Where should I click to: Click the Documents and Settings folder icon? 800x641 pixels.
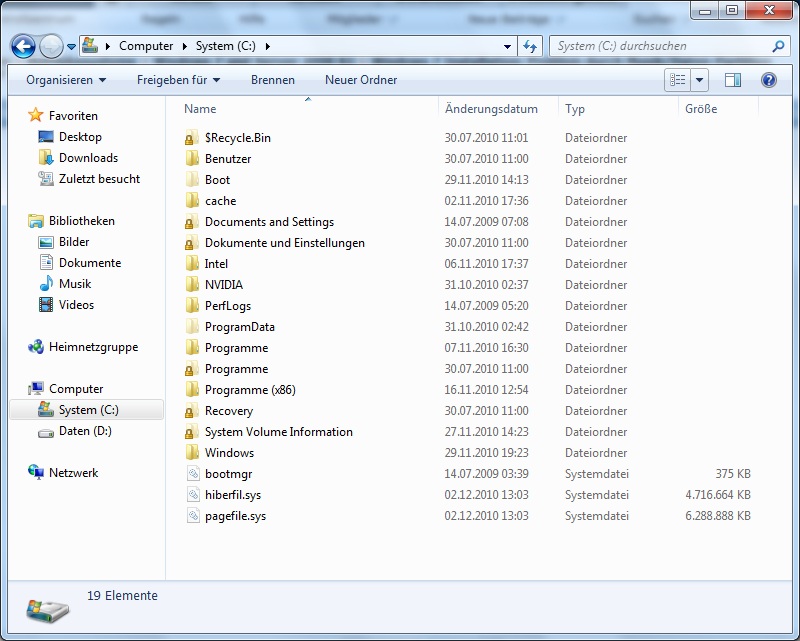click(x=192, y=221)
